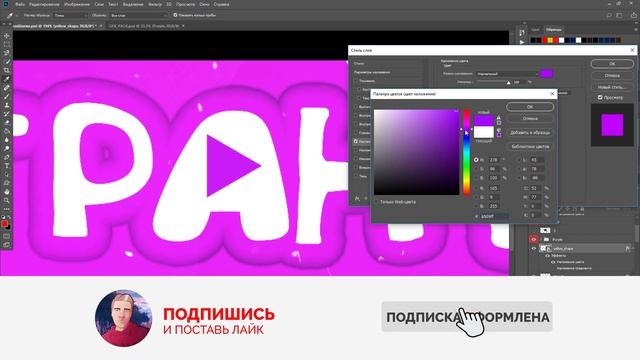Click the white current color swatch
Image resolution: width=640 pixels, height=360 pixels.
tap(484, 132)
